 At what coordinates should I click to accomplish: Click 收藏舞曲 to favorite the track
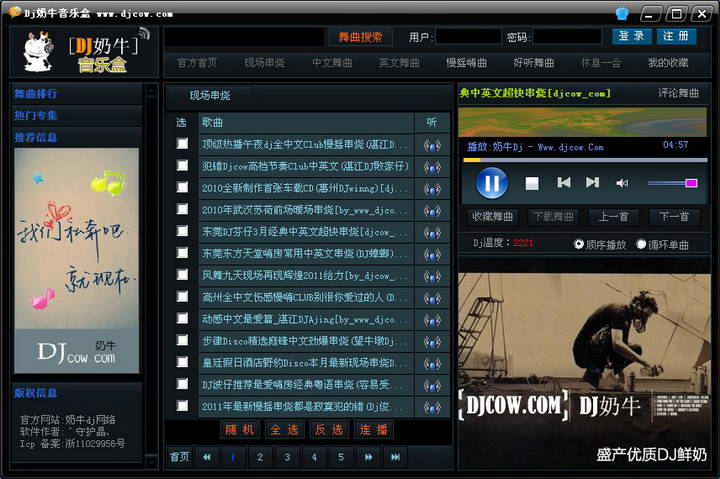(x=492, y=216)
